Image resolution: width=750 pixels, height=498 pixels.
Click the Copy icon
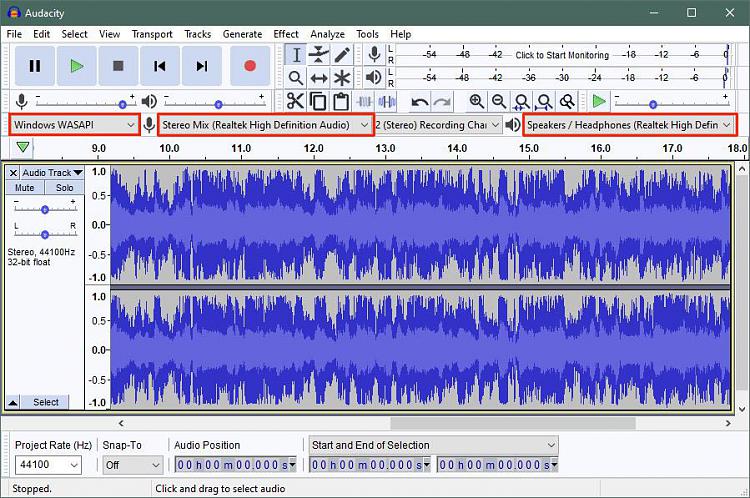coord(318,101)
